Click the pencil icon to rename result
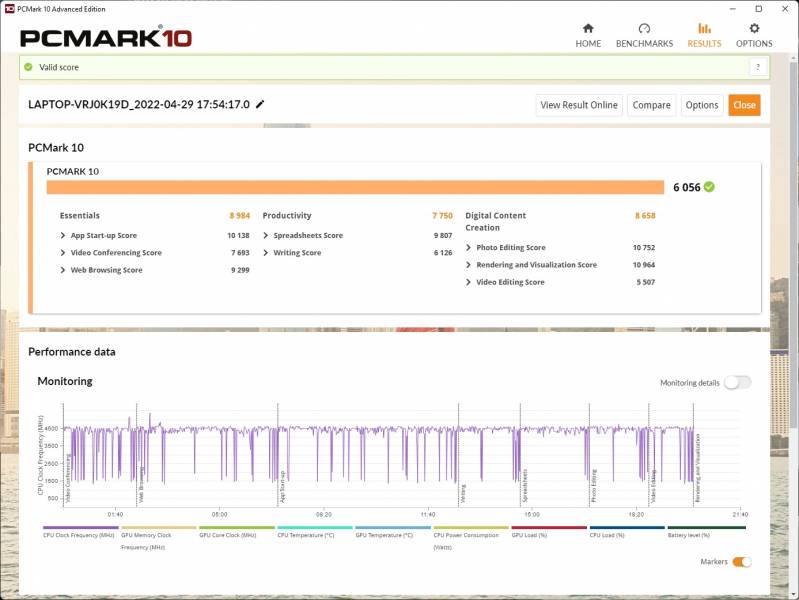This screenshot has height=600, width=799. click(x=260, y=104)
